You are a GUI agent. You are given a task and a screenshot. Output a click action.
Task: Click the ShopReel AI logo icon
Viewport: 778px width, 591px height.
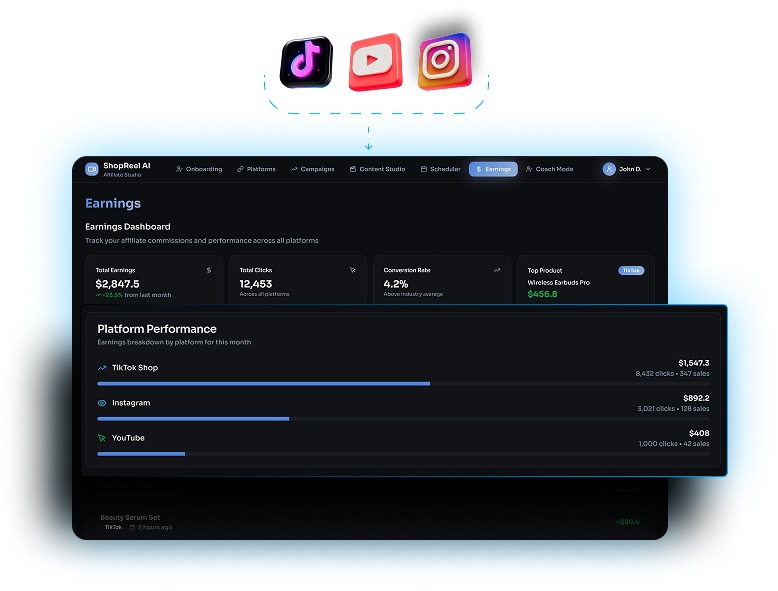pyautogui.click(x=92, y=169)
